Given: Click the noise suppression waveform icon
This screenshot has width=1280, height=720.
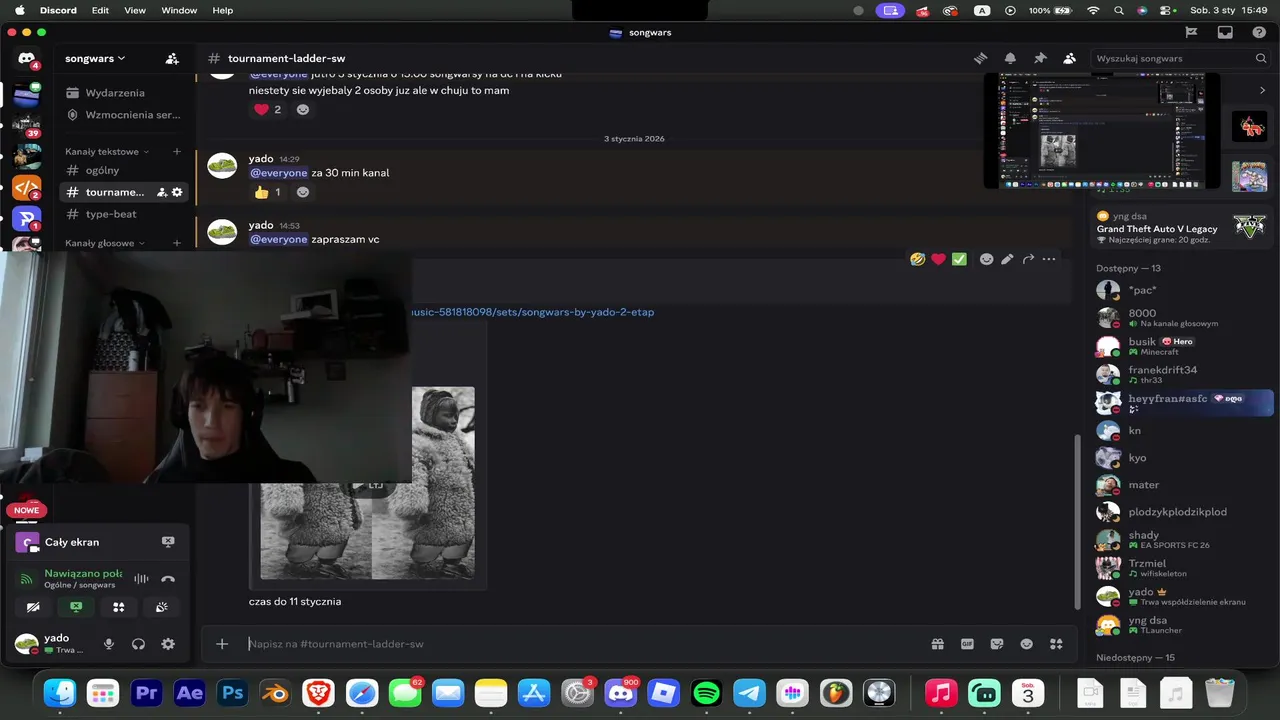Looking at the screenshot, I should [x=142, y=579].
